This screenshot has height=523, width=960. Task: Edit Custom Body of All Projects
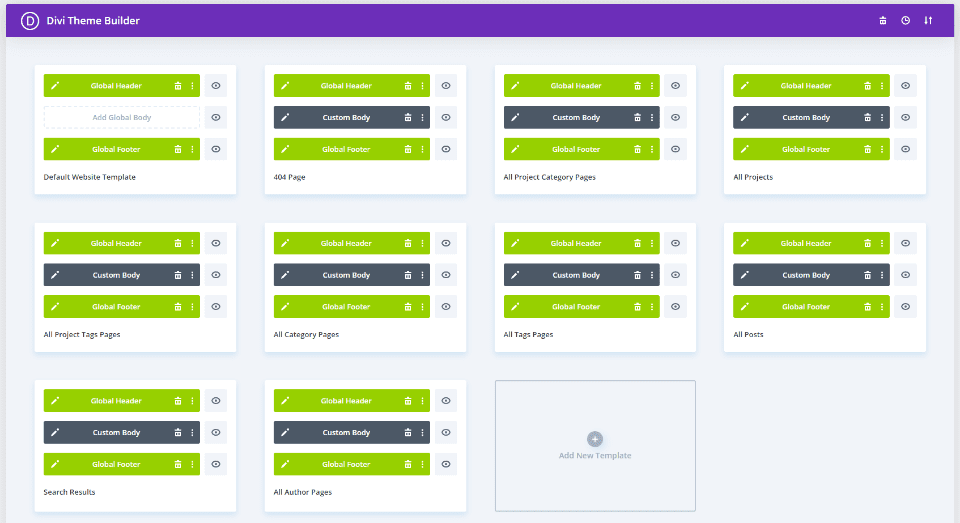[744, 118]
